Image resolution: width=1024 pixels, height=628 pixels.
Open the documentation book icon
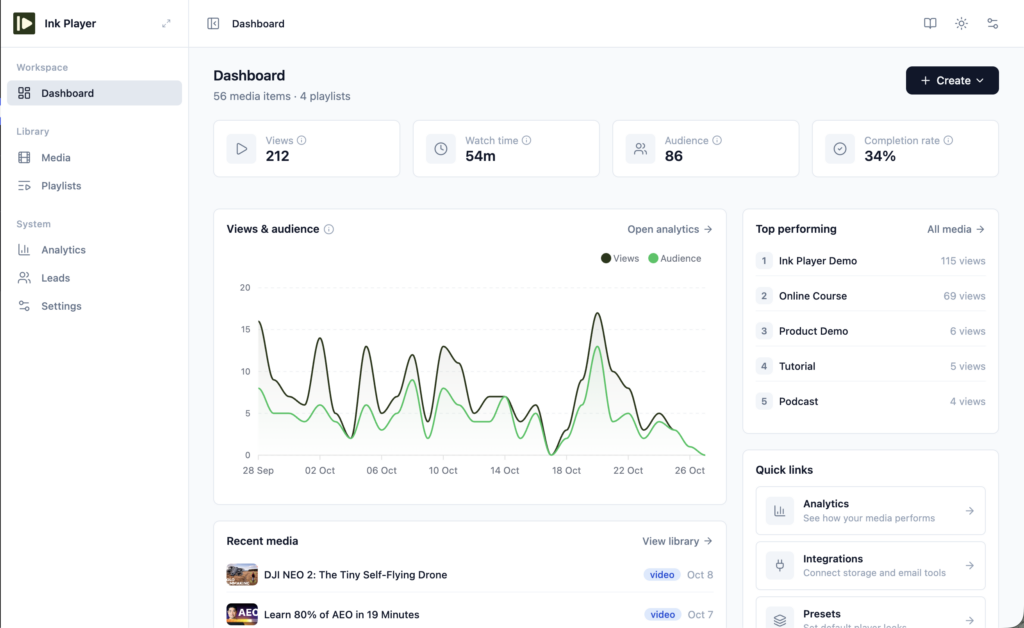930,24
